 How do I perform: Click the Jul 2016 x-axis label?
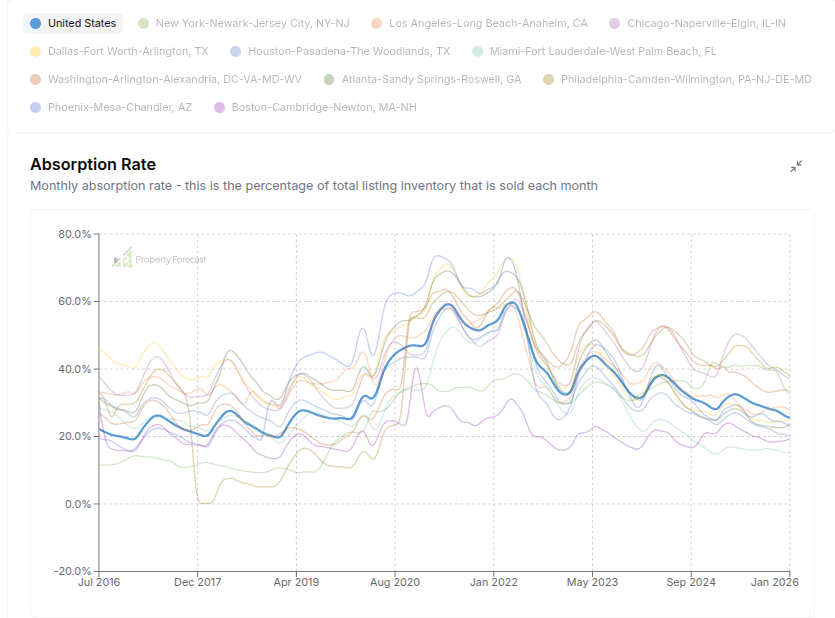point(99,582)
